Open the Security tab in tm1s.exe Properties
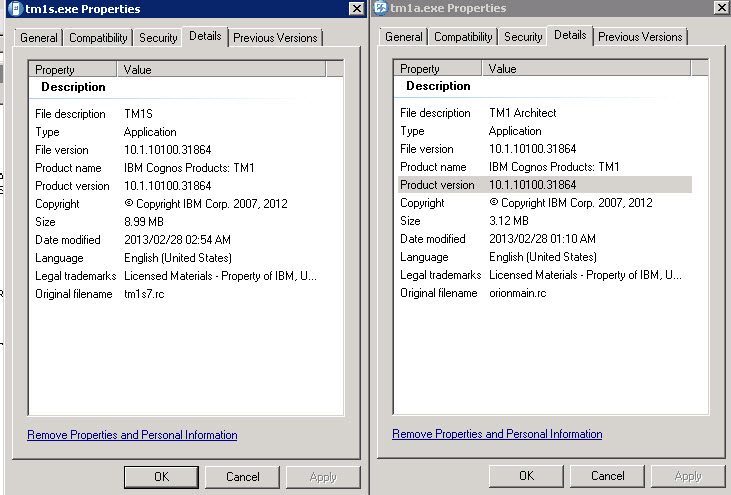731x495 pixels. [158, 38]
